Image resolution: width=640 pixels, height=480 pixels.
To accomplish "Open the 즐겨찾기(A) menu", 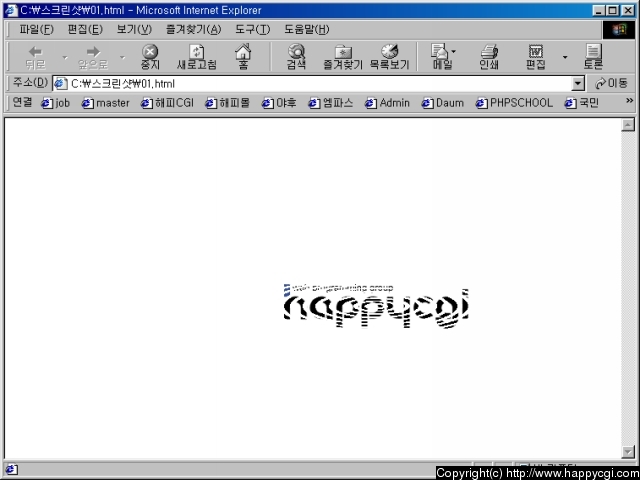I will pyautogui.click(x=193, y=30).
